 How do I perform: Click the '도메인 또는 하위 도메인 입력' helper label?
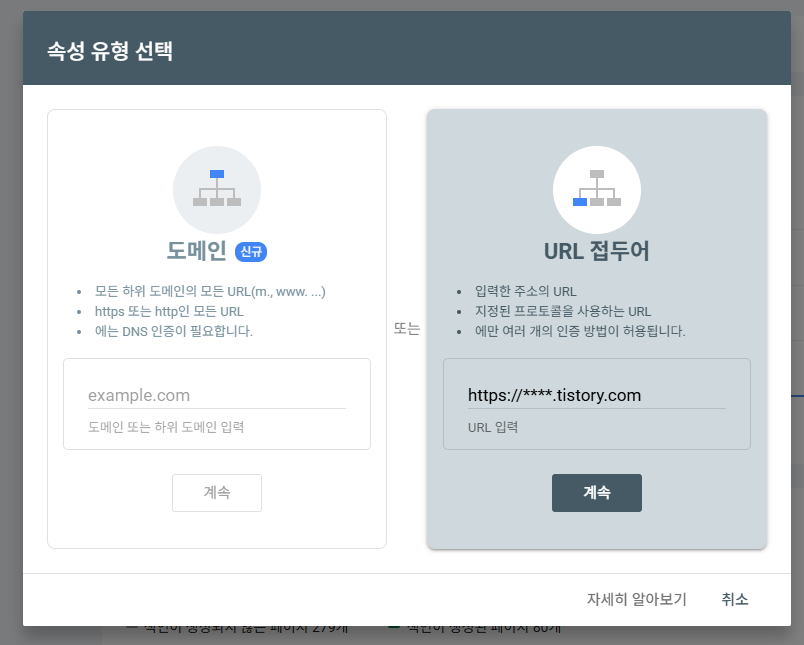[166, 427]
